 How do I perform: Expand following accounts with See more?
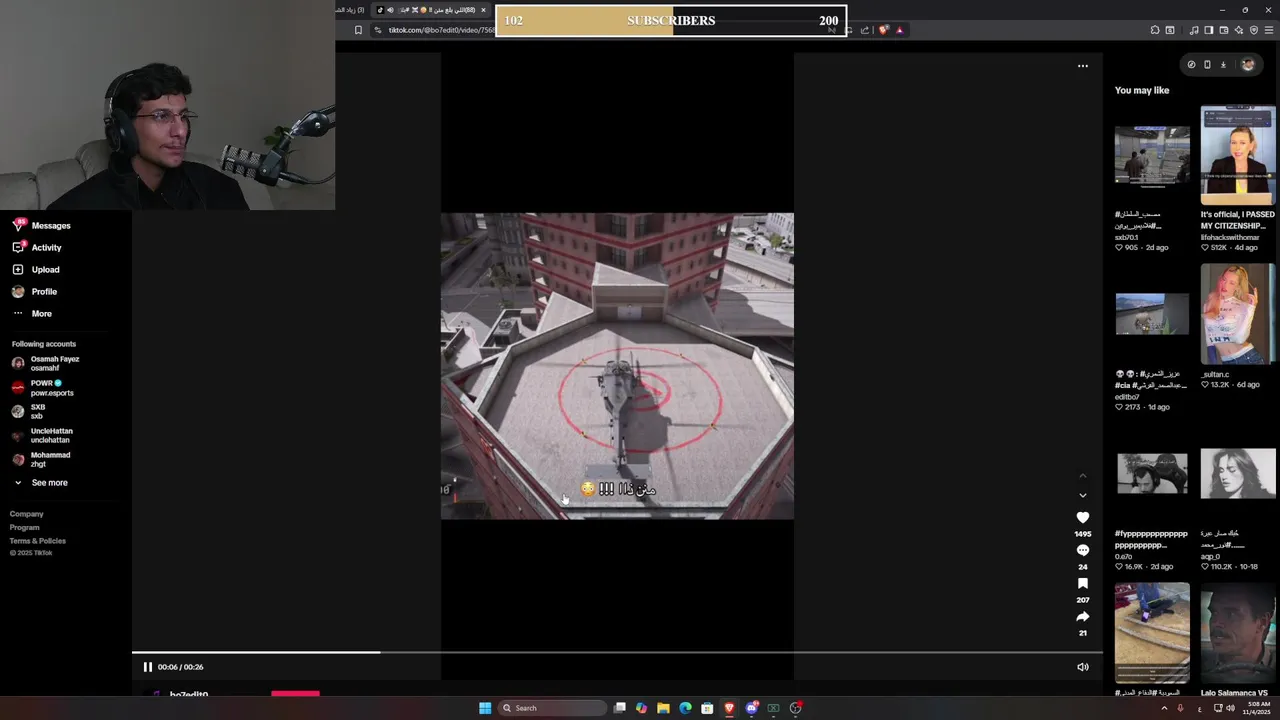[40, 483]
